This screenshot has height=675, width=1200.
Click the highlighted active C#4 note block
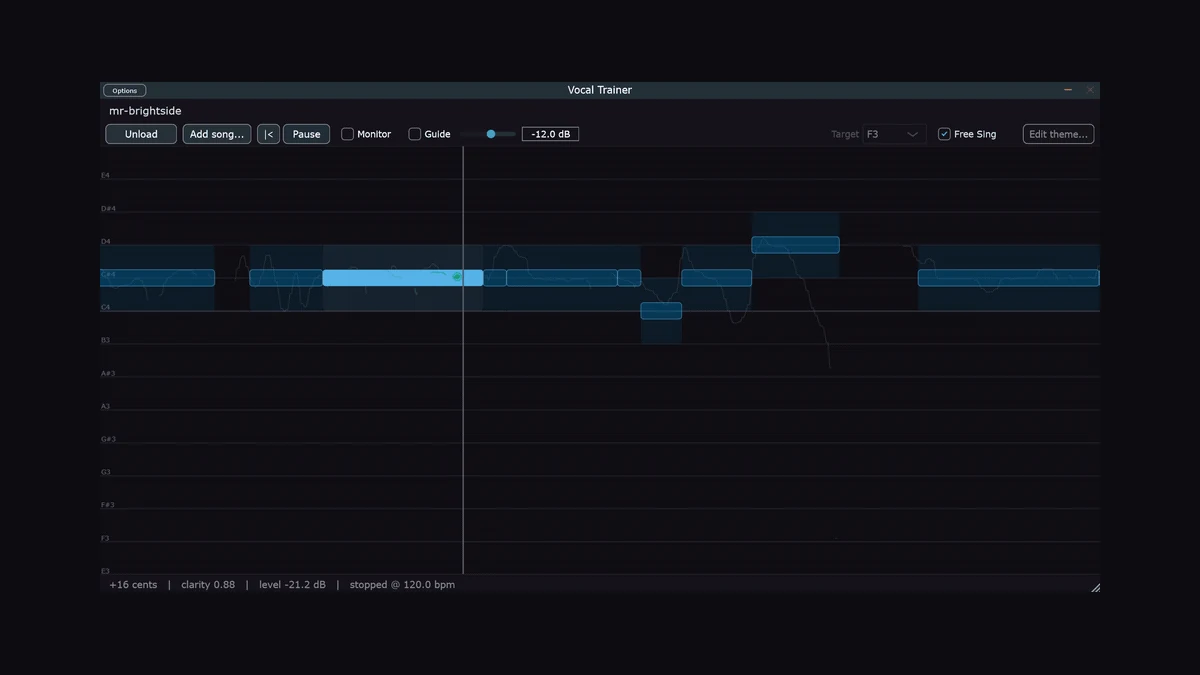point(403,278)
